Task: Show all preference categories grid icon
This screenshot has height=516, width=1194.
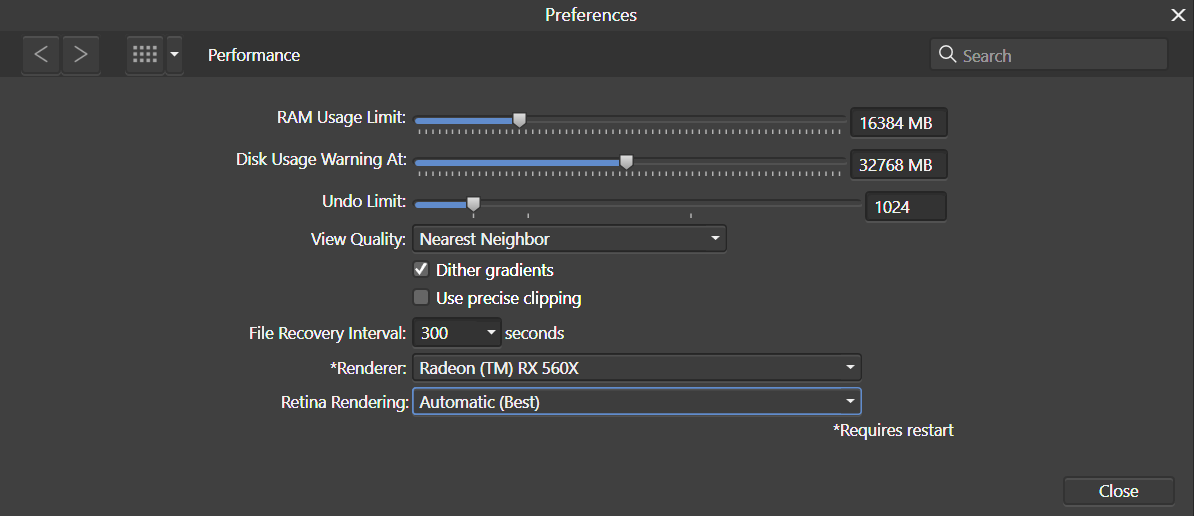Action: [145, 55]
